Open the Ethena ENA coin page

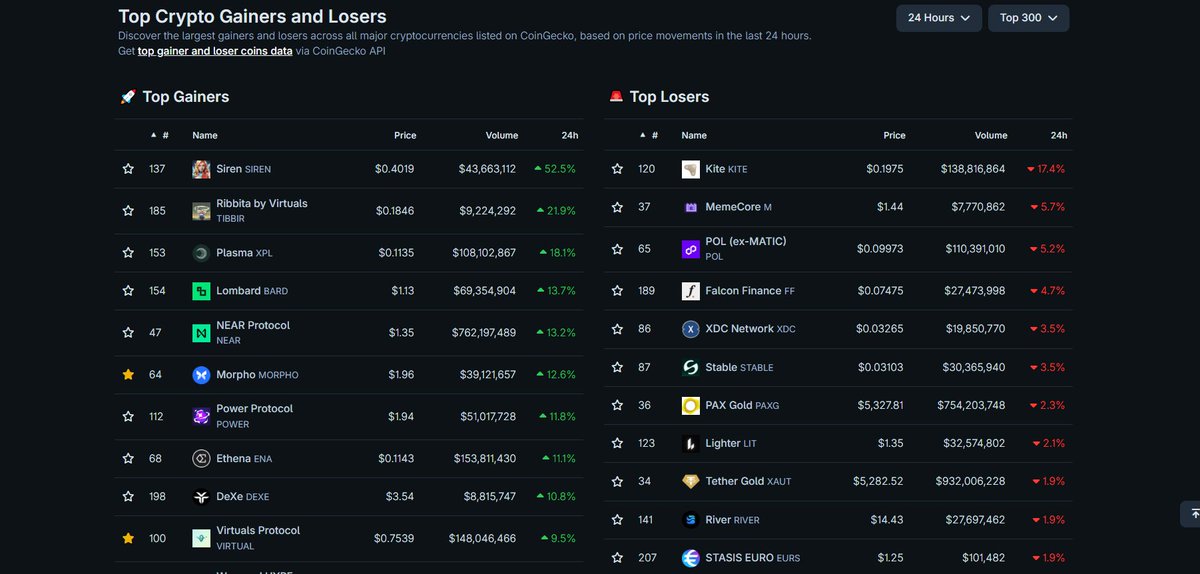coord(244,458)
